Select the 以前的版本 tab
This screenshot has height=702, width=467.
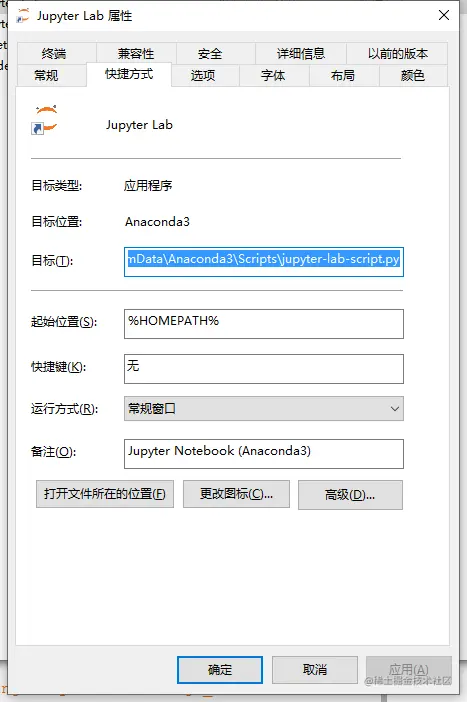397,54
